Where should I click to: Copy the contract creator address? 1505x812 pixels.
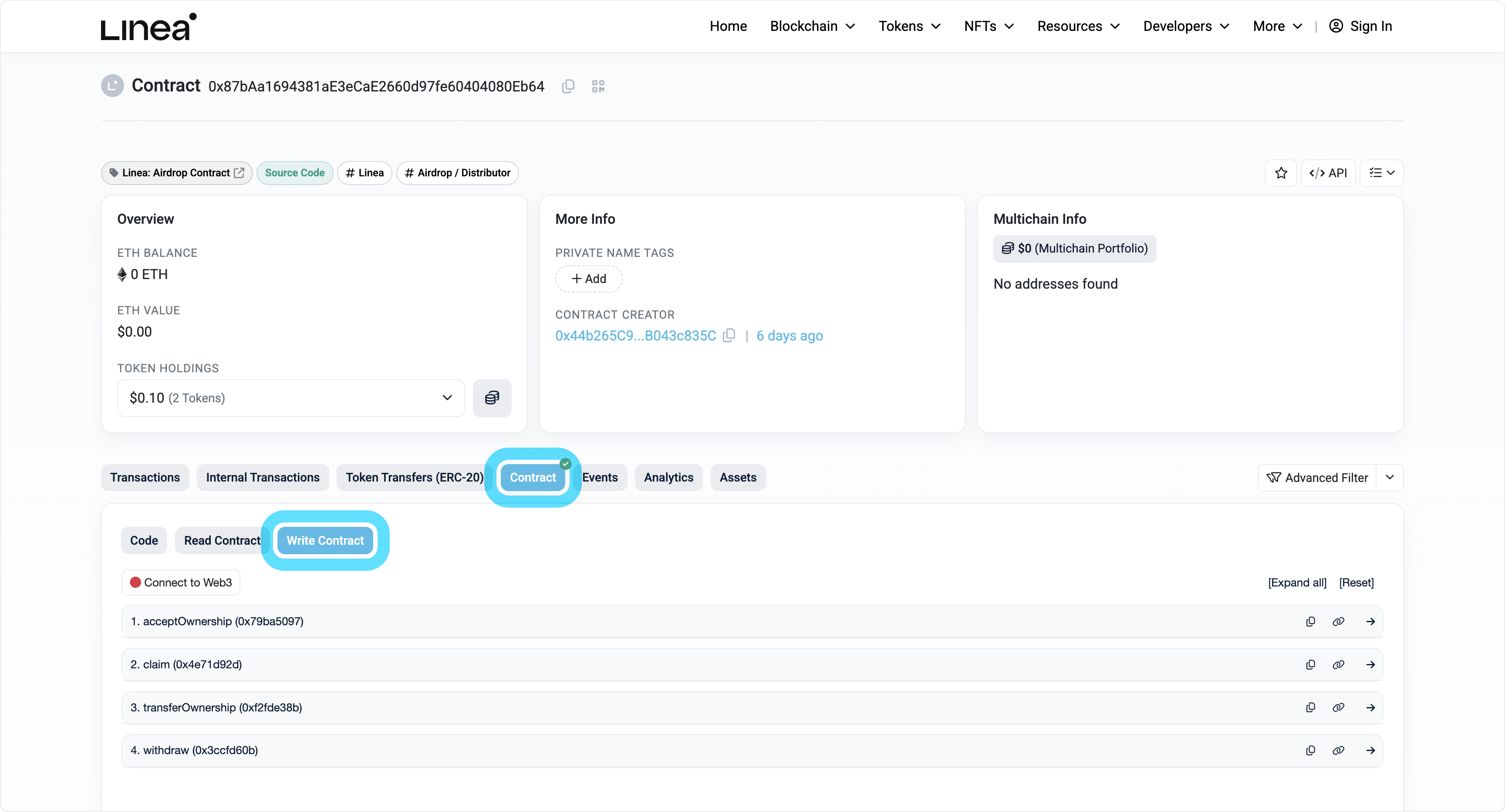click(729, 336)
